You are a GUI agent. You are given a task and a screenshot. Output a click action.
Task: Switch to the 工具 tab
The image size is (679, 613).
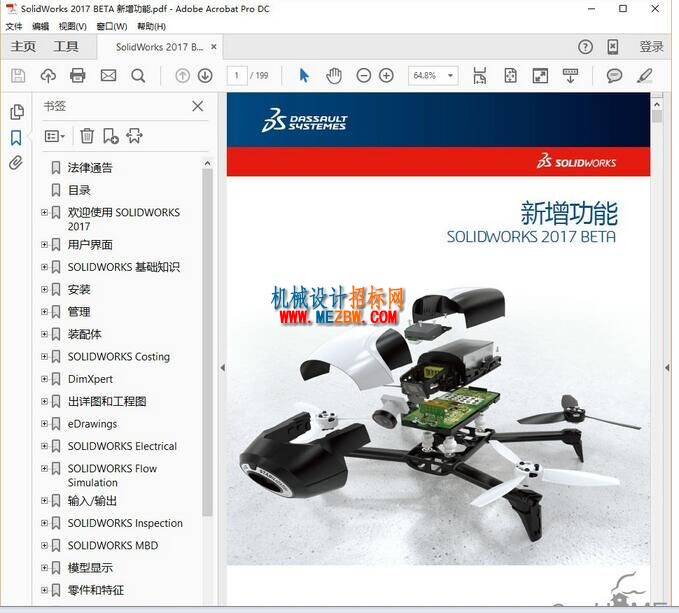click(66, 47)
